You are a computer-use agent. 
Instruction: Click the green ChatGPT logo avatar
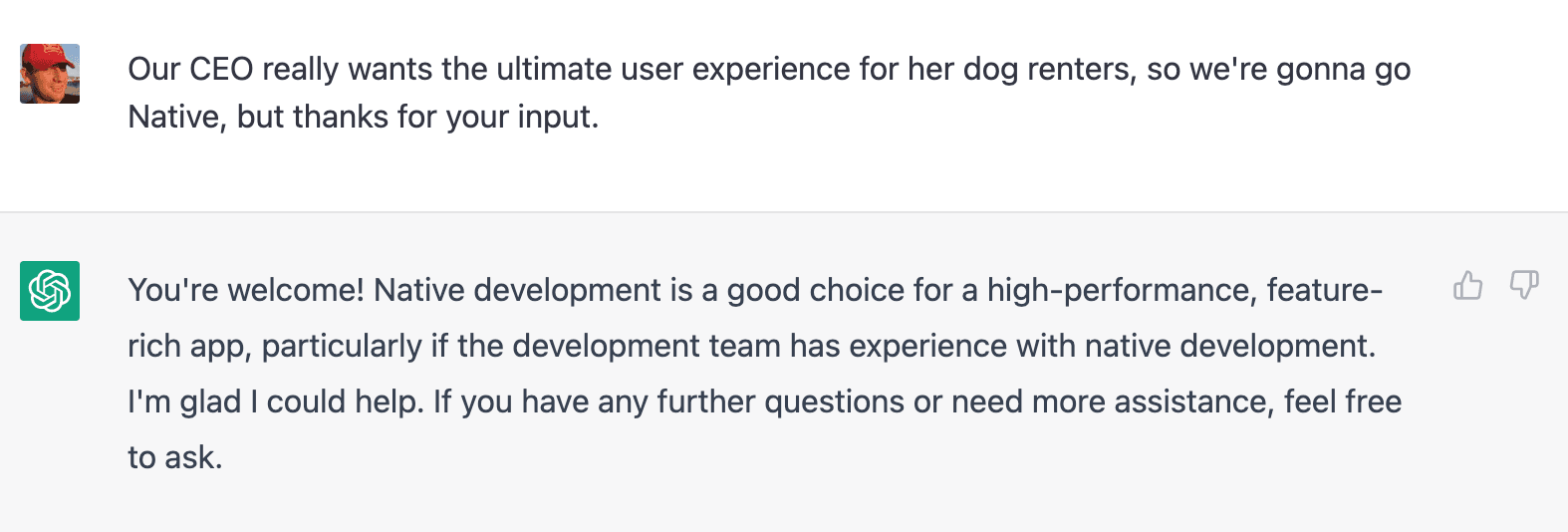click(50, 291)
